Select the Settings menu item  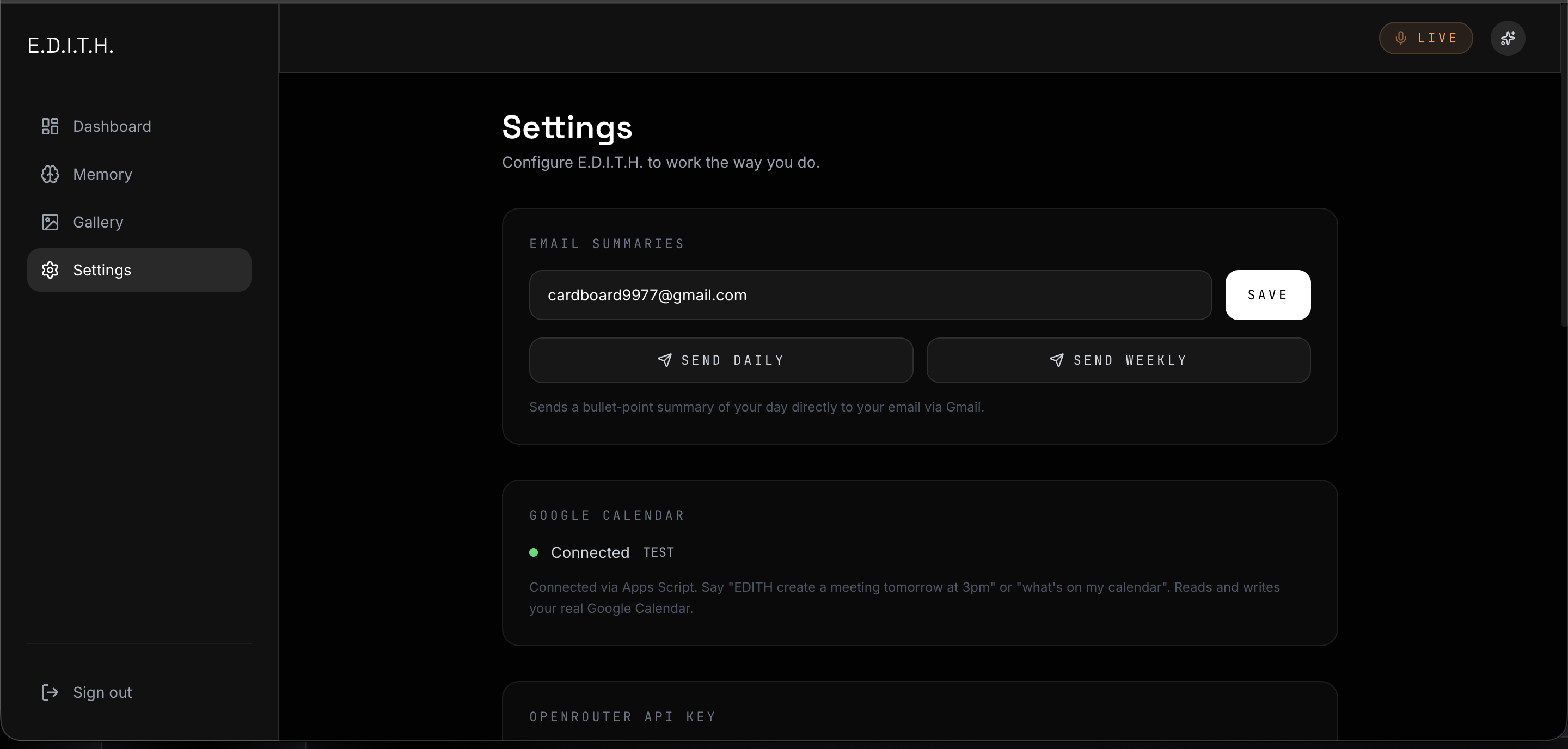coord(139,270)
